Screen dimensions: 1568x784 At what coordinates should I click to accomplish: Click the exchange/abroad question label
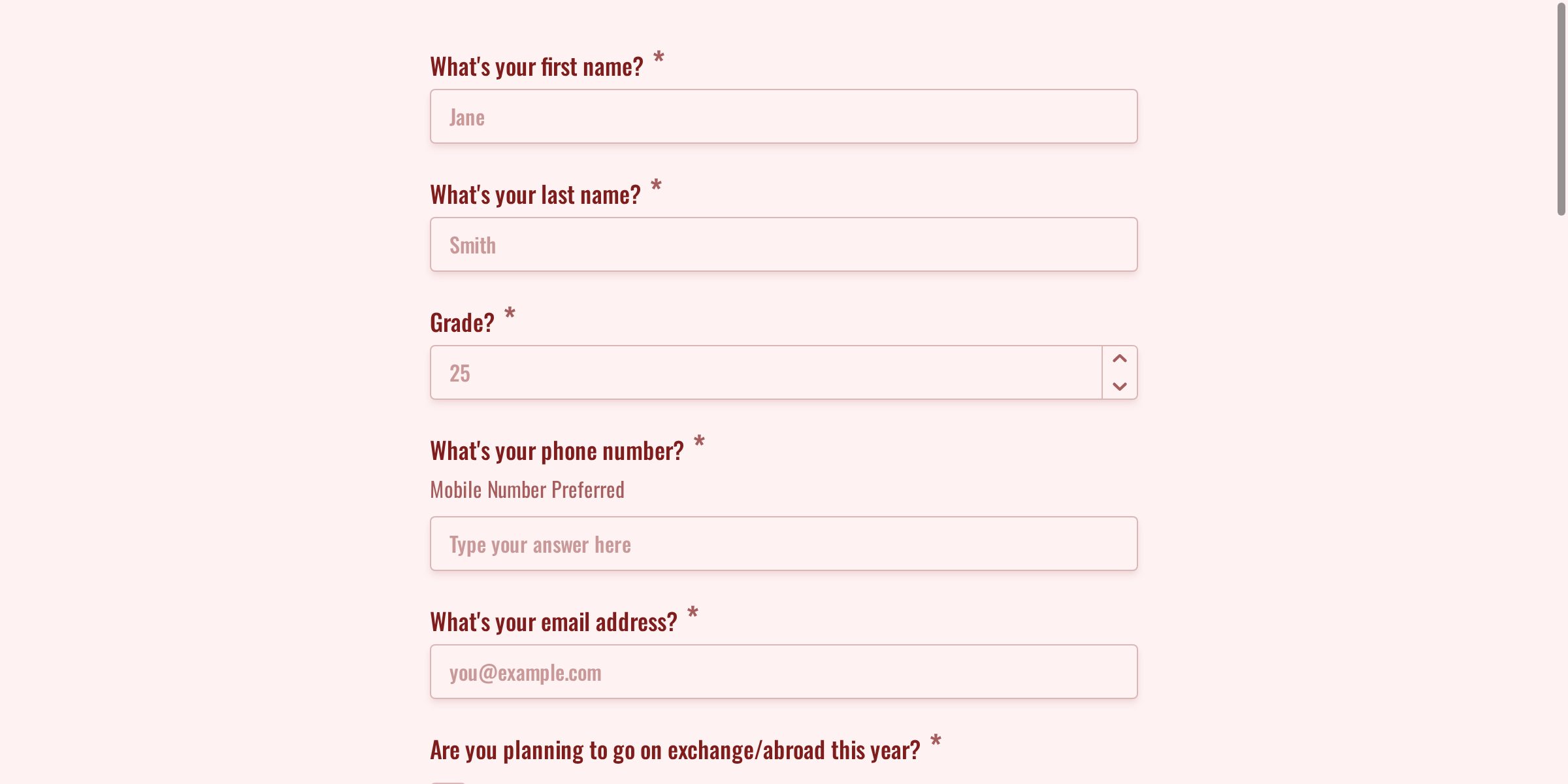(675, 751)
